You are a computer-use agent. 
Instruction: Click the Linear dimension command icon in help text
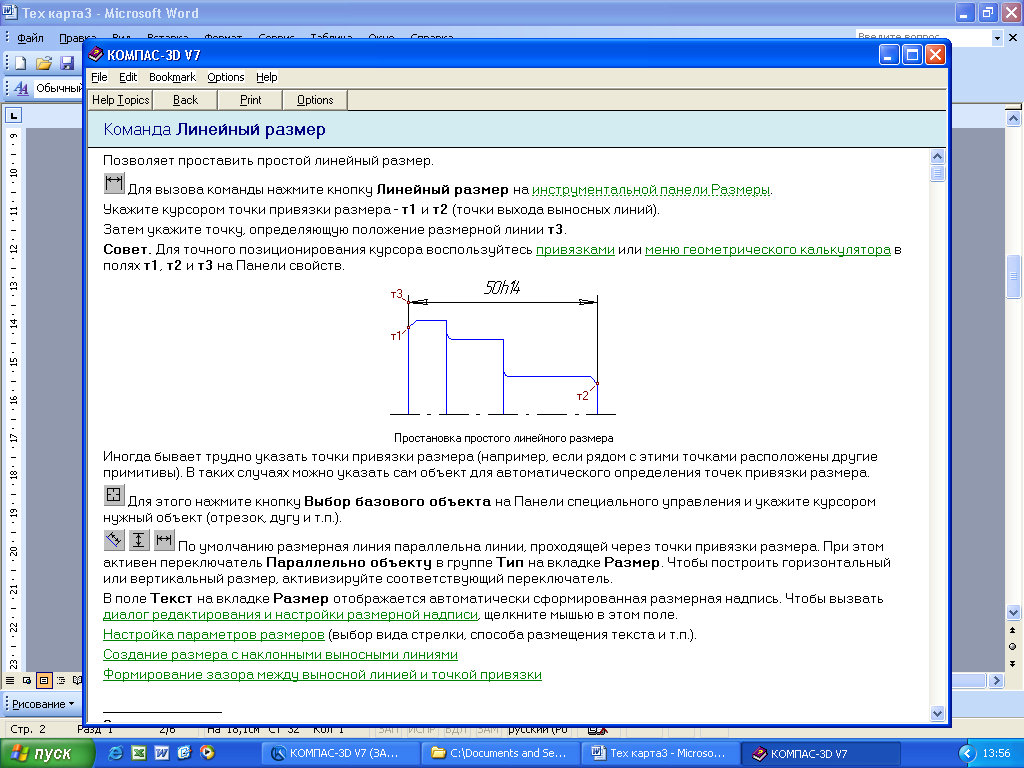click(114, 183)
